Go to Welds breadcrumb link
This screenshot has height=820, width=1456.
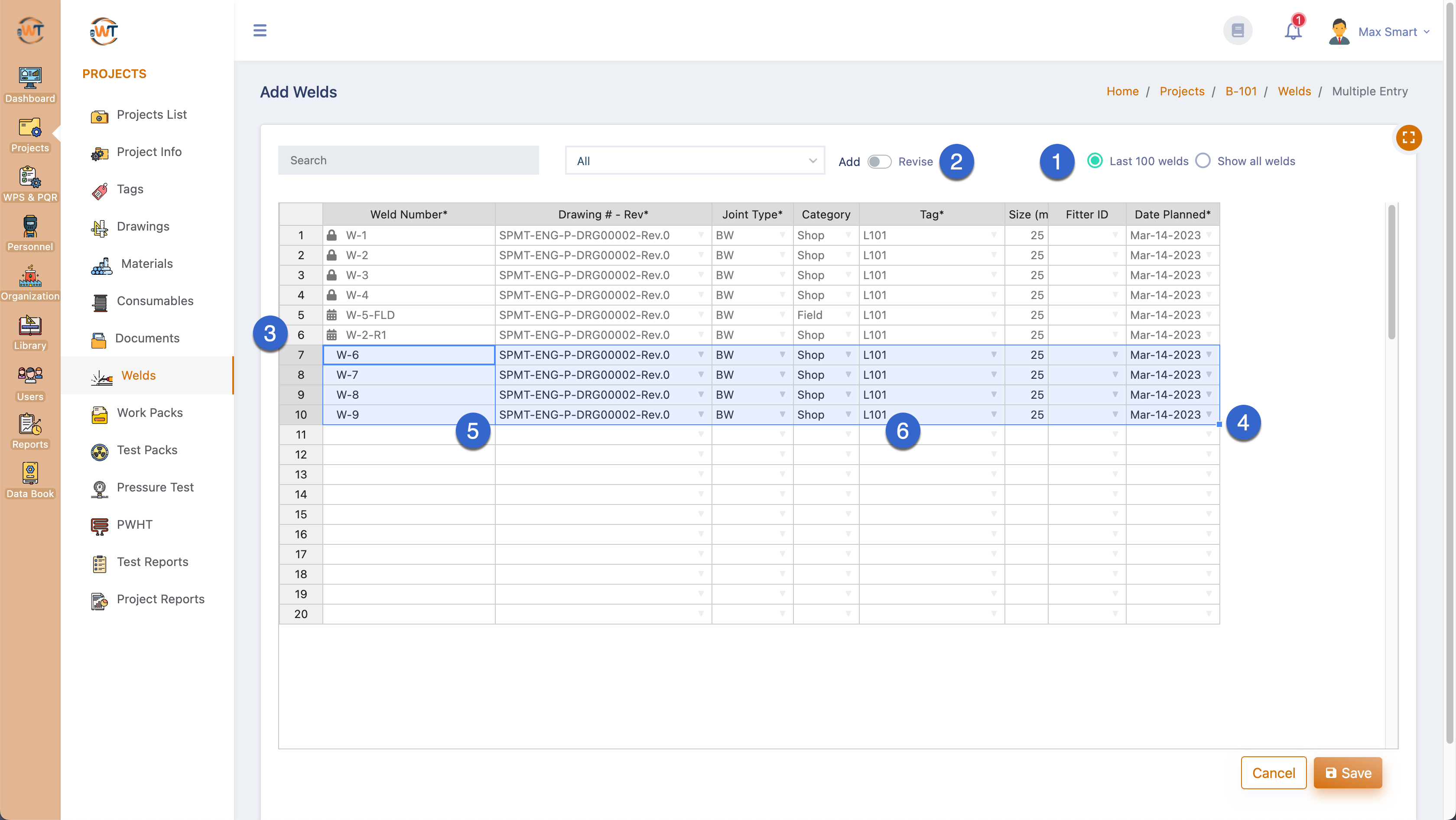pyautogui.click(x=1294, y=91)
